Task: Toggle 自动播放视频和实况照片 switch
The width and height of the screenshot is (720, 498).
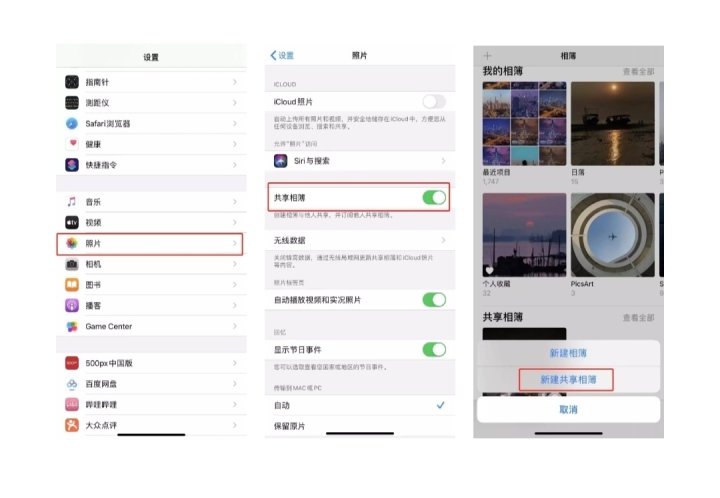Action: tap(434, 300)
